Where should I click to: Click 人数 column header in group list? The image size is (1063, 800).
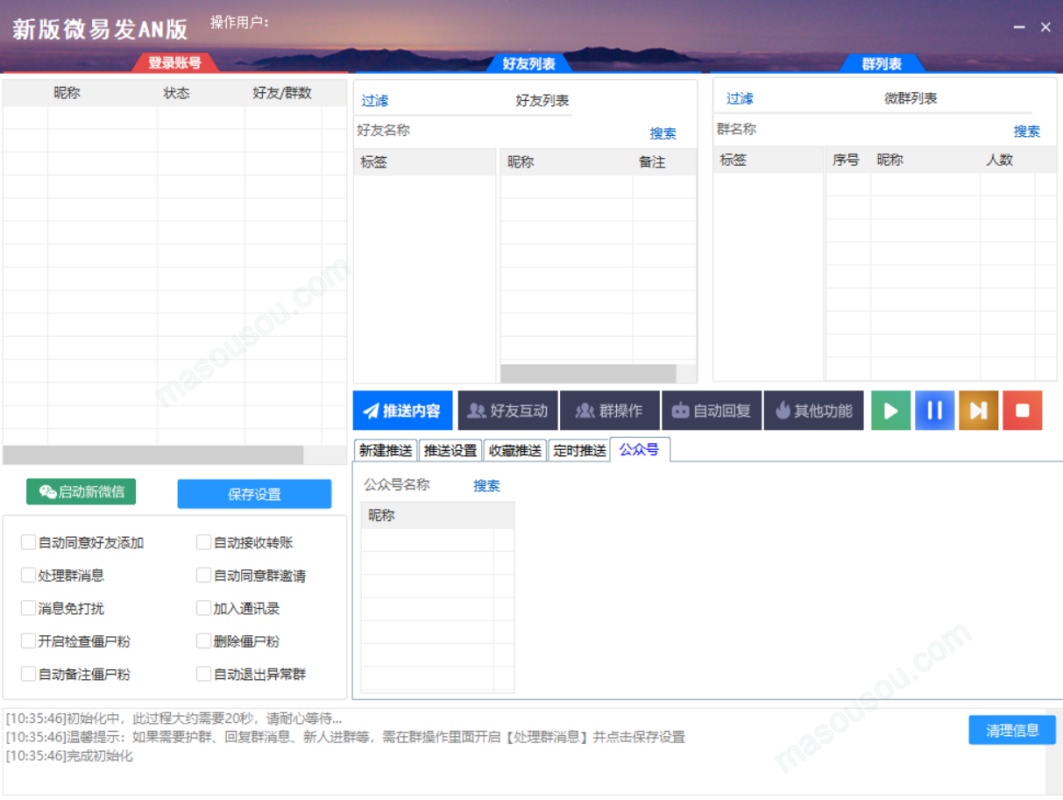click(999, 160)
